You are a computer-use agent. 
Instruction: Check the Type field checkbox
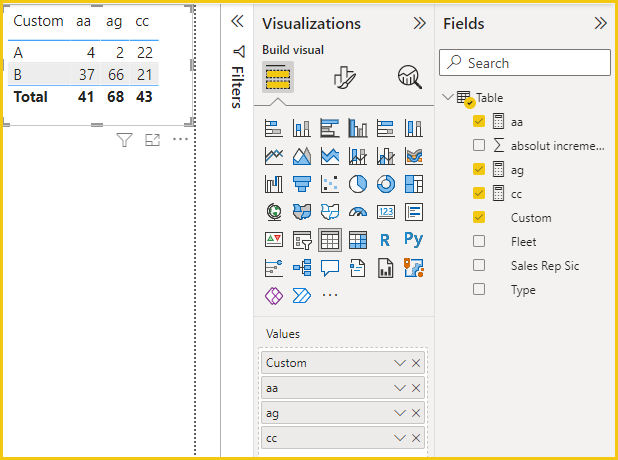[x=479, y=289]
